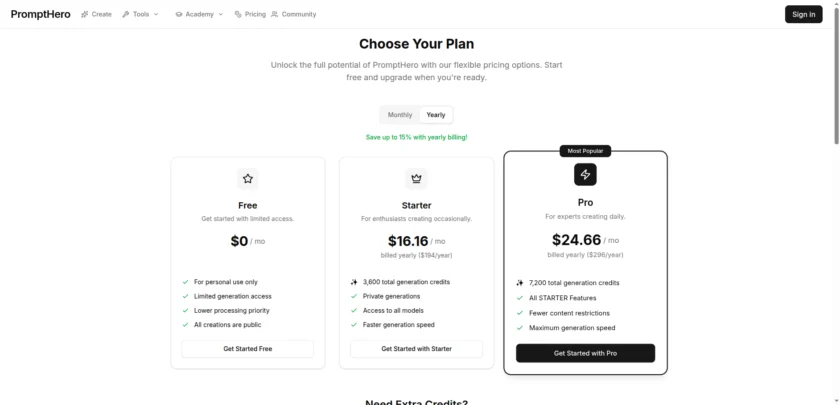Switch billing to Monthly
The image size is (840, 405).
400,115
